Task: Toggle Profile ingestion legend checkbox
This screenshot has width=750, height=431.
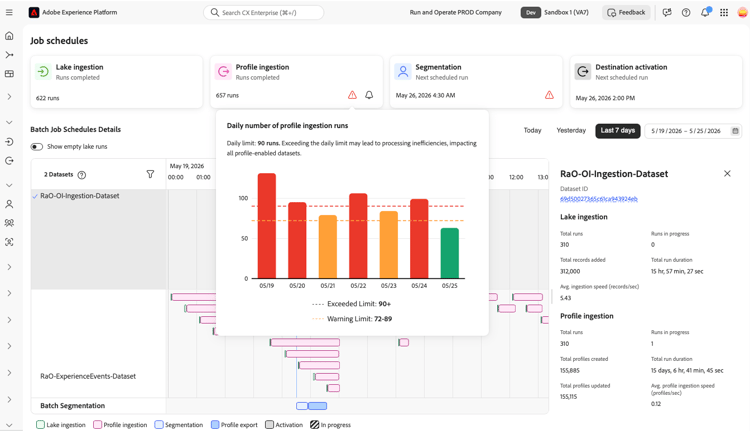Action: point(98,425)
